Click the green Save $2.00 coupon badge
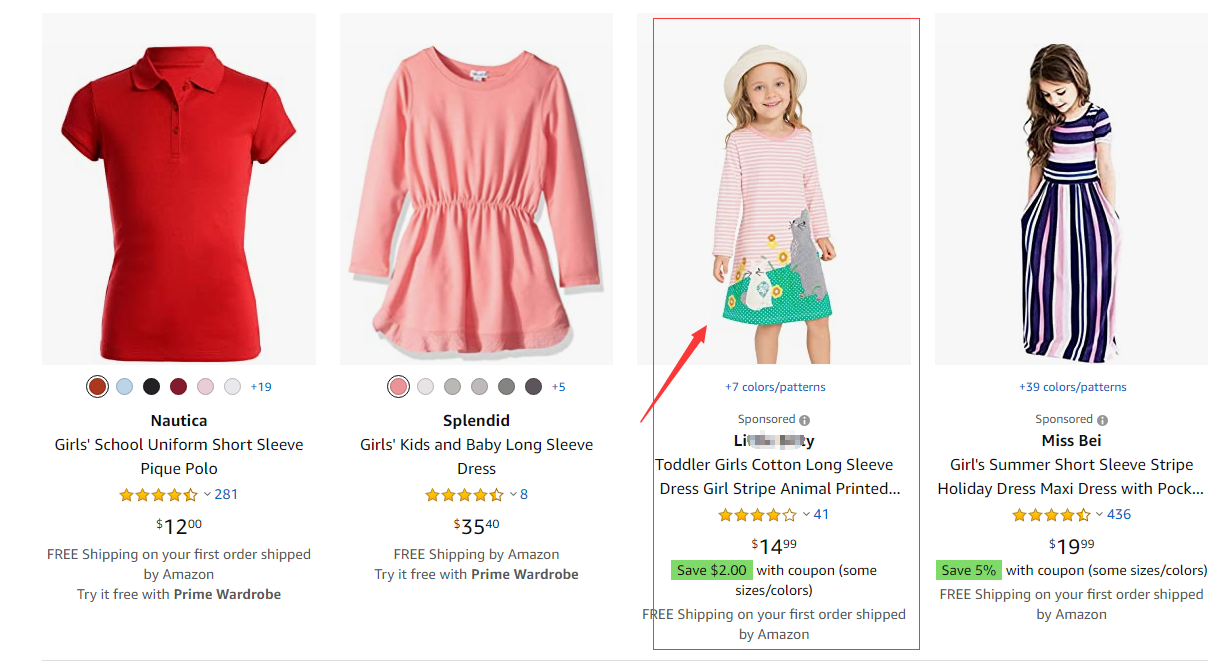 point(712,570)
